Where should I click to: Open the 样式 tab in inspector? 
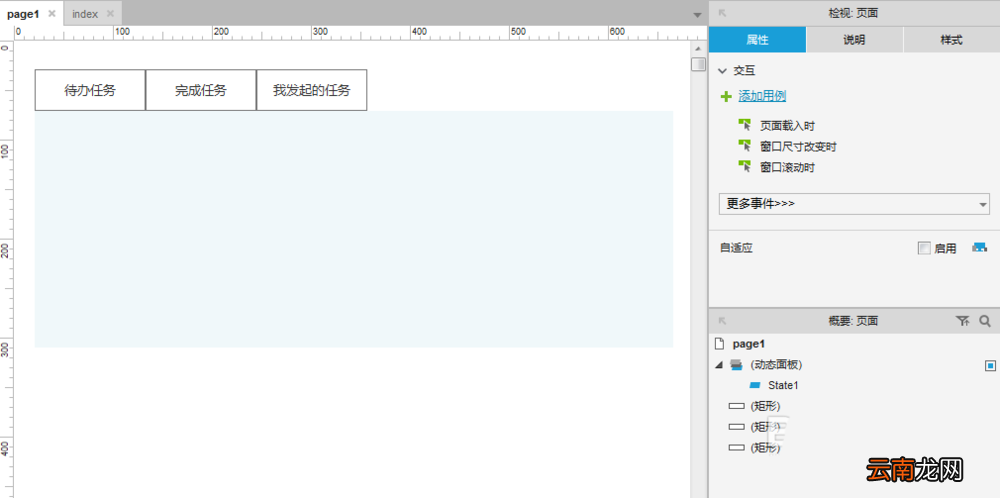tap(952, 40)
